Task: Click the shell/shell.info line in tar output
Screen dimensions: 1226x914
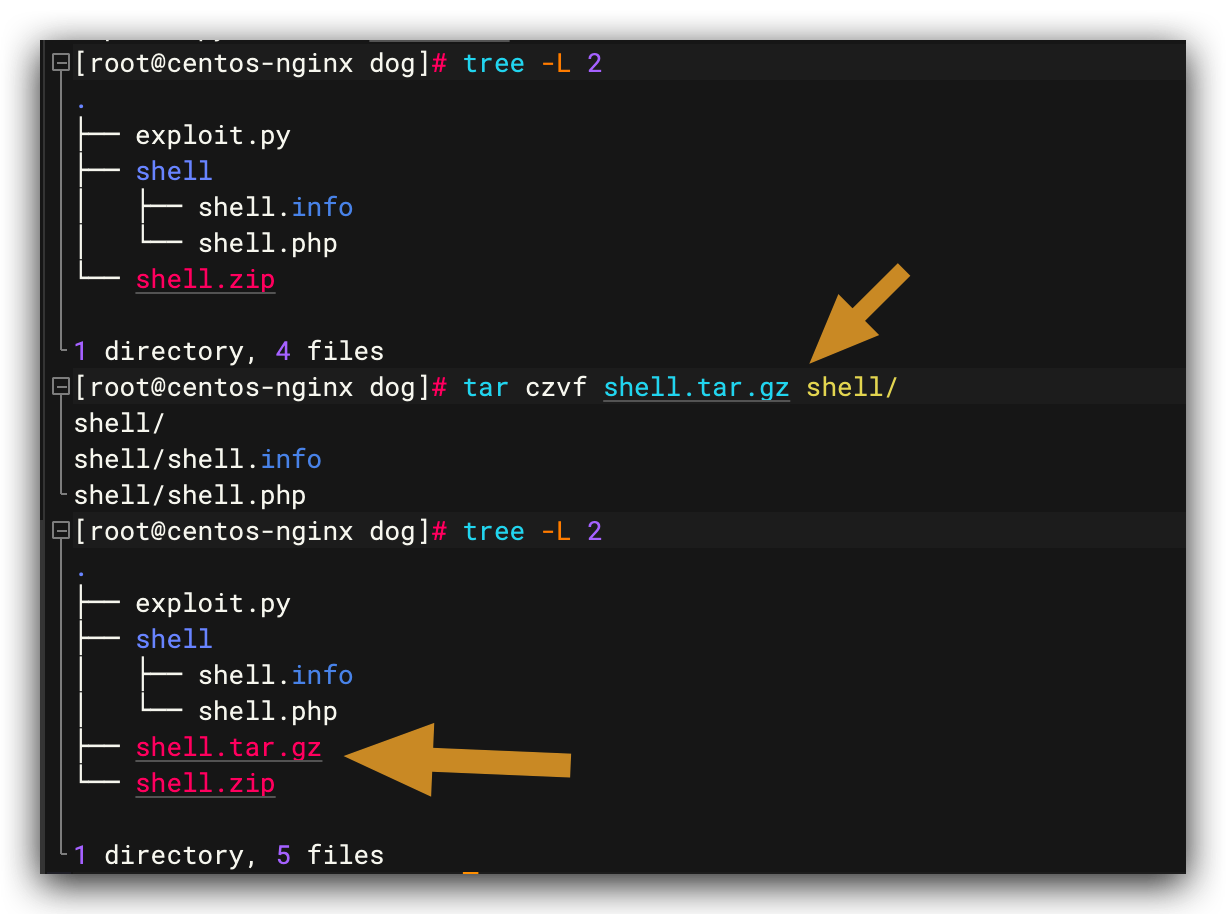Action: 197,459
